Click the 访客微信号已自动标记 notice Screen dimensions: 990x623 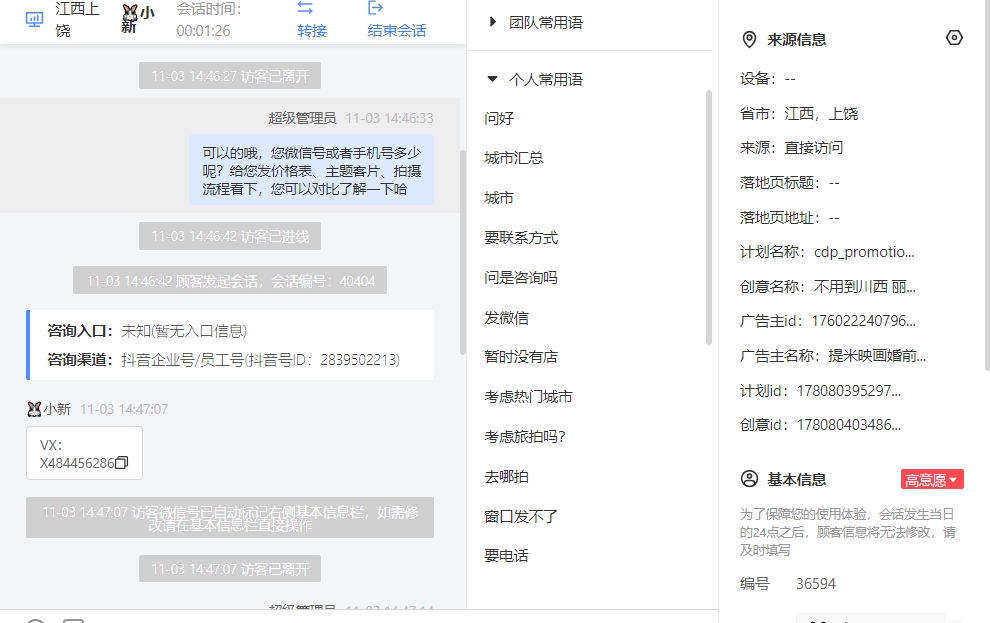[x=230, y=518]
